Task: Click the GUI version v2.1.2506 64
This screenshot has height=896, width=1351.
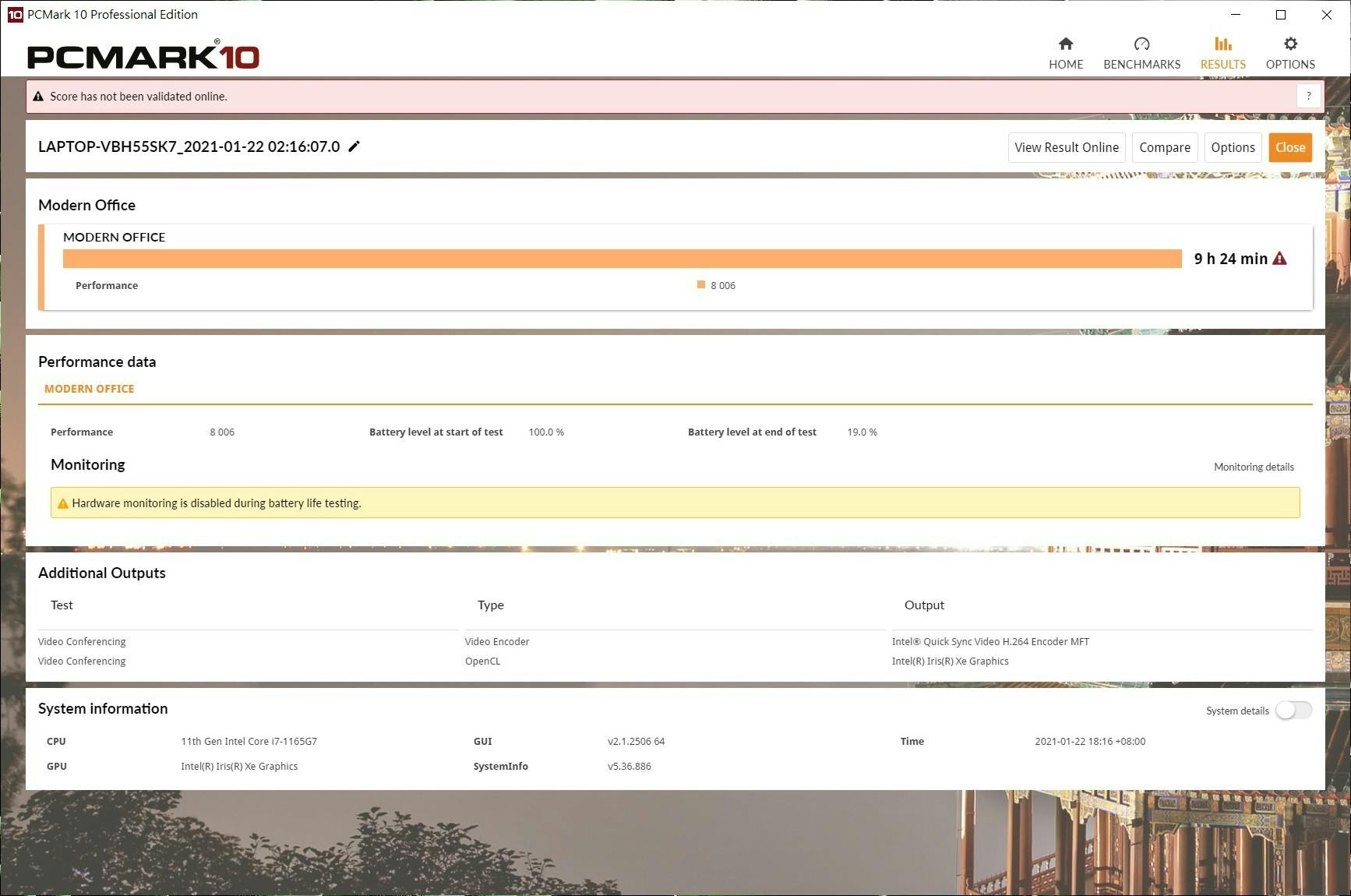Action: tap(636, 741)
